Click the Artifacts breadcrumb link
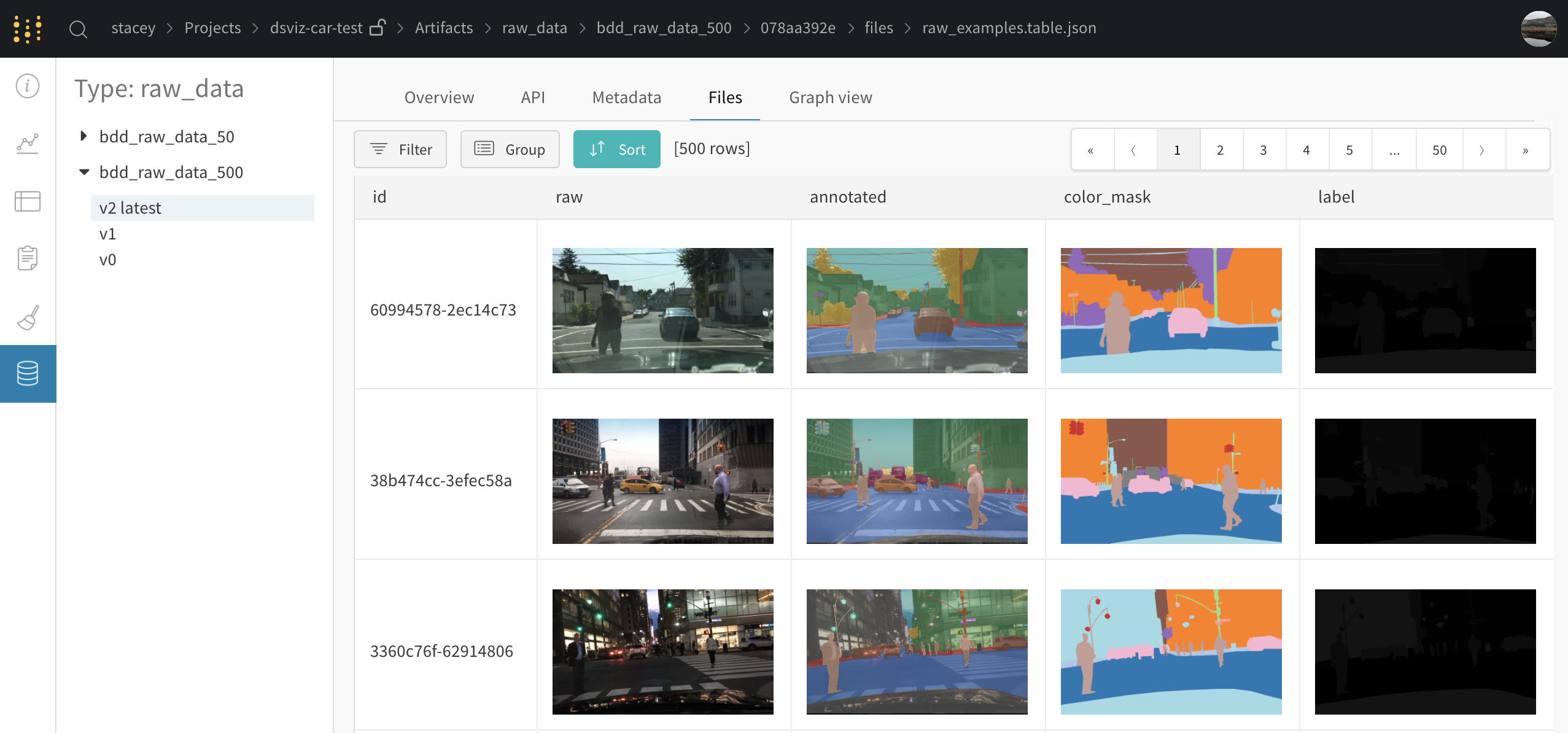The image size is (1568, 733). [443, 28]
